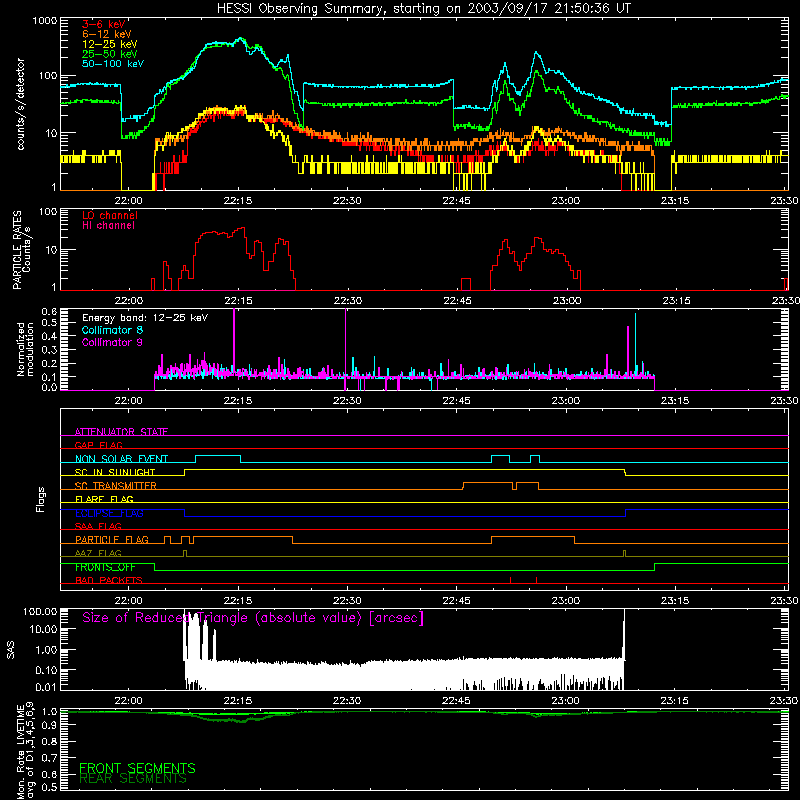Click the GAP FLAG label

click(x=98, y=445)
